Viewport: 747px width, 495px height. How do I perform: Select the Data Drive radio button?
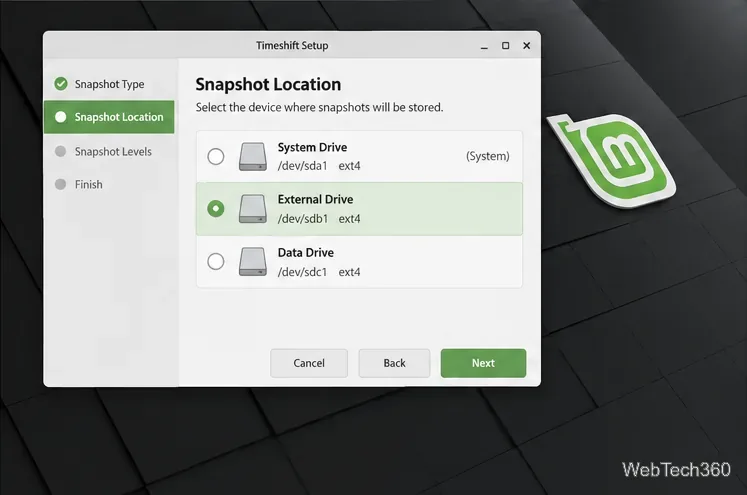[216, 261]
